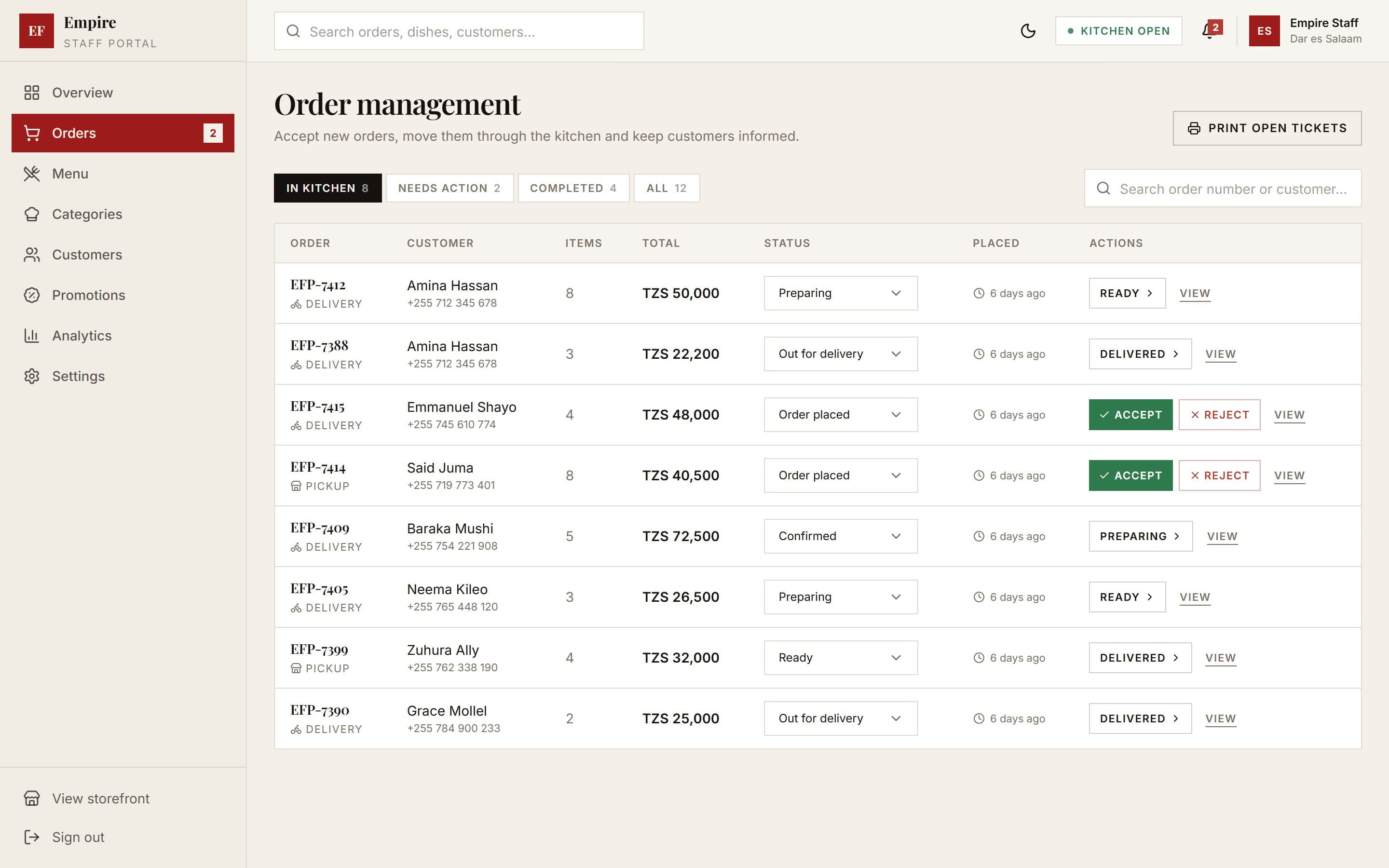Open Promotions badge icon
This screenshot has width=1389, height=868.
coord(31,295)
